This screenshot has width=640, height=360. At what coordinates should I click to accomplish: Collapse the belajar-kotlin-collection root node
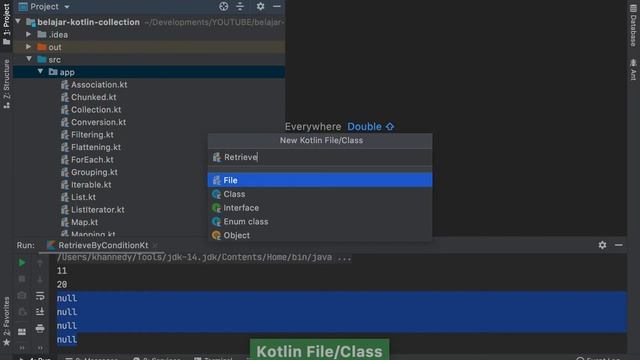[18, 21]
